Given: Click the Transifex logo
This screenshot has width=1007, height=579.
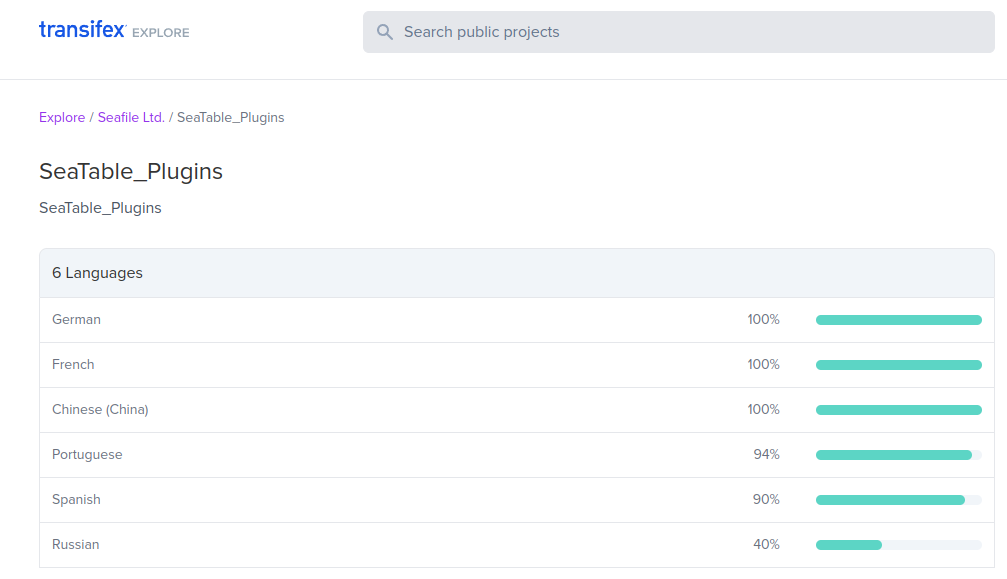Looking at the screenshot, I should click(x=82, y=30).
